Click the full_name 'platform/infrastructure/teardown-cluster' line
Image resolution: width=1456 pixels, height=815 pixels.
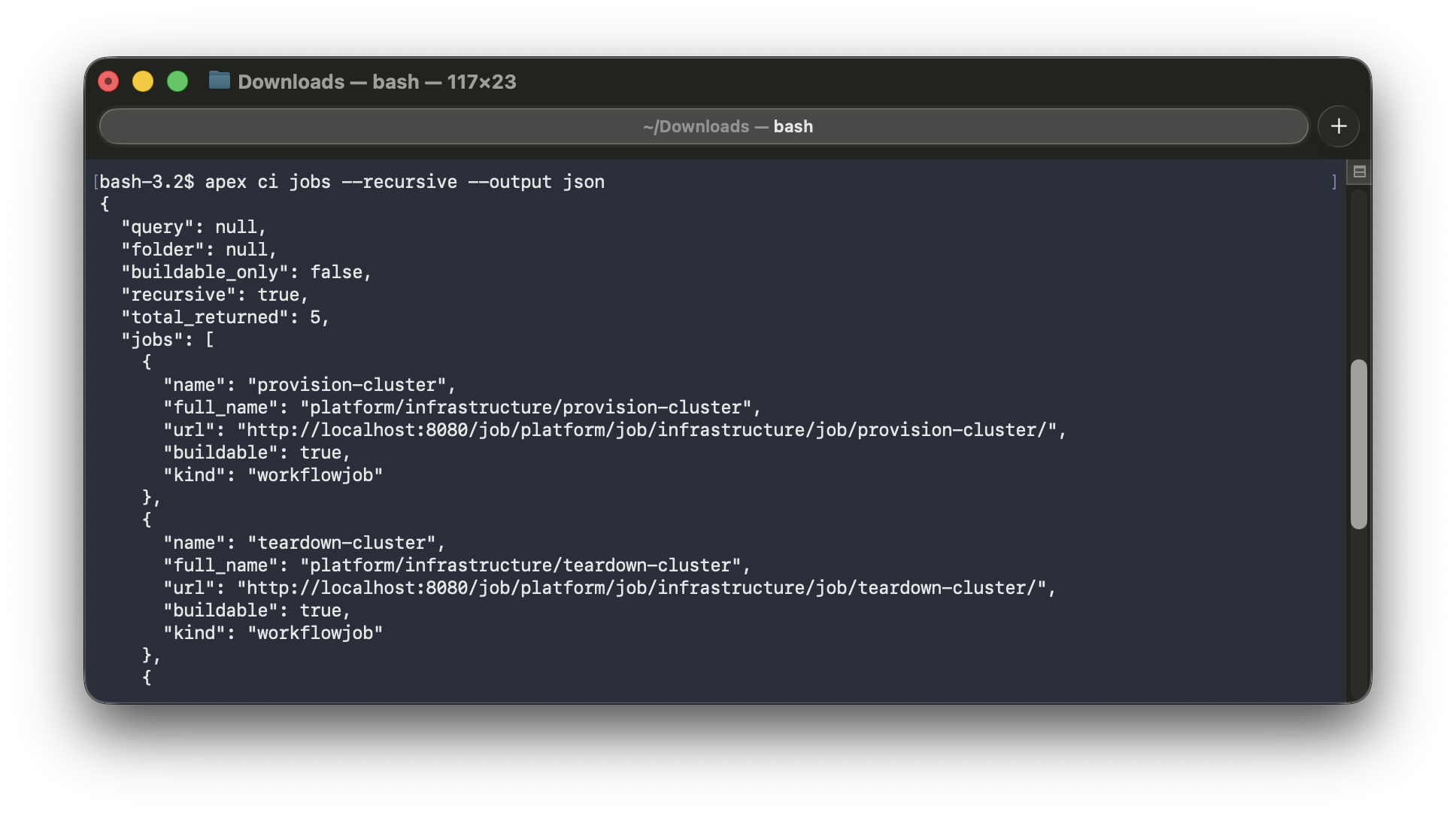tap(457, 565)
